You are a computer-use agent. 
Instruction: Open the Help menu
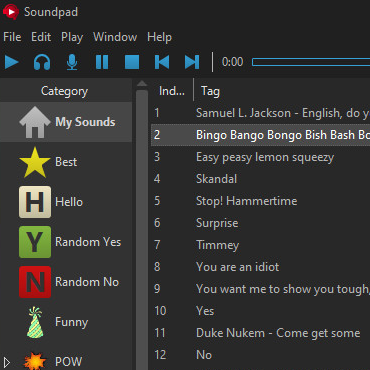click(x=159, y=37)
